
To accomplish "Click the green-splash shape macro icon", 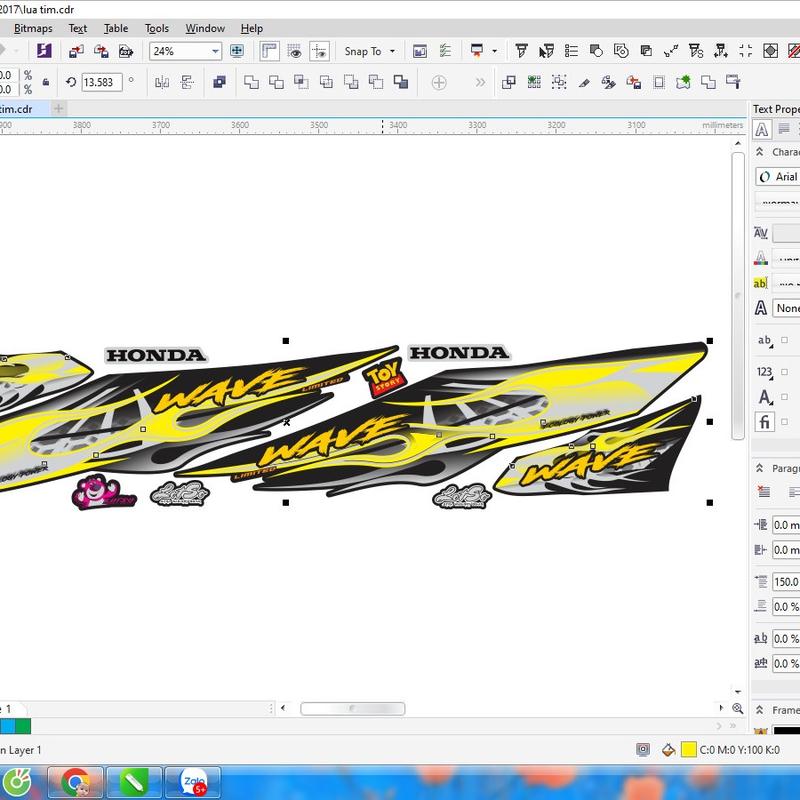I will (x=683, y=82).
